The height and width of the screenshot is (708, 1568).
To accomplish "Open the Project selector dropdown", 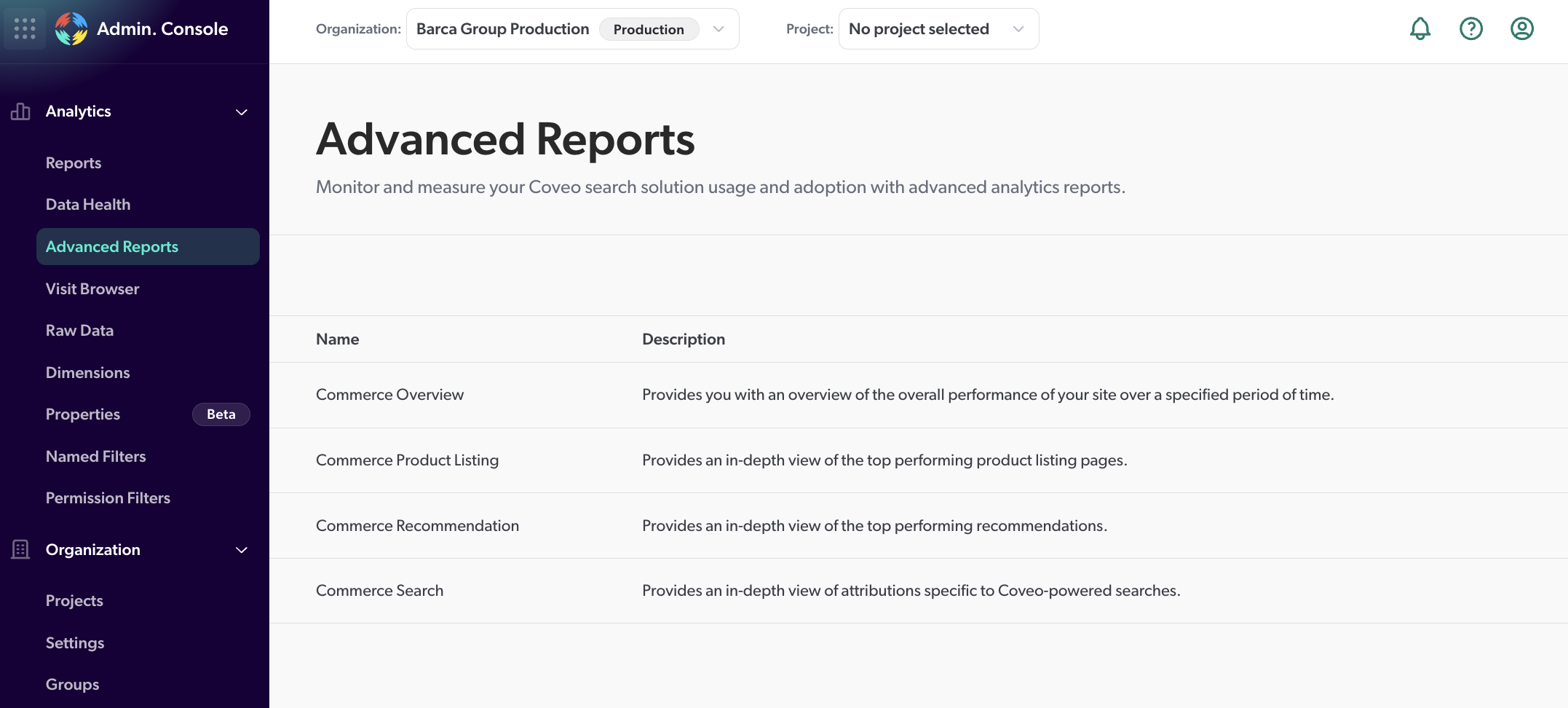I will [x=938, y=29].
